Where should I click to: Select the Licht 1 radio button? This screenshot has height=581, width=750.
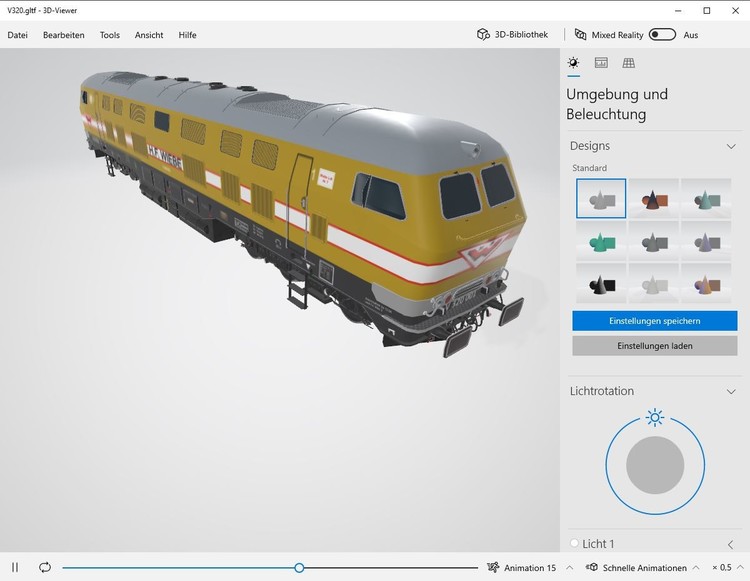tap(575, 543)
